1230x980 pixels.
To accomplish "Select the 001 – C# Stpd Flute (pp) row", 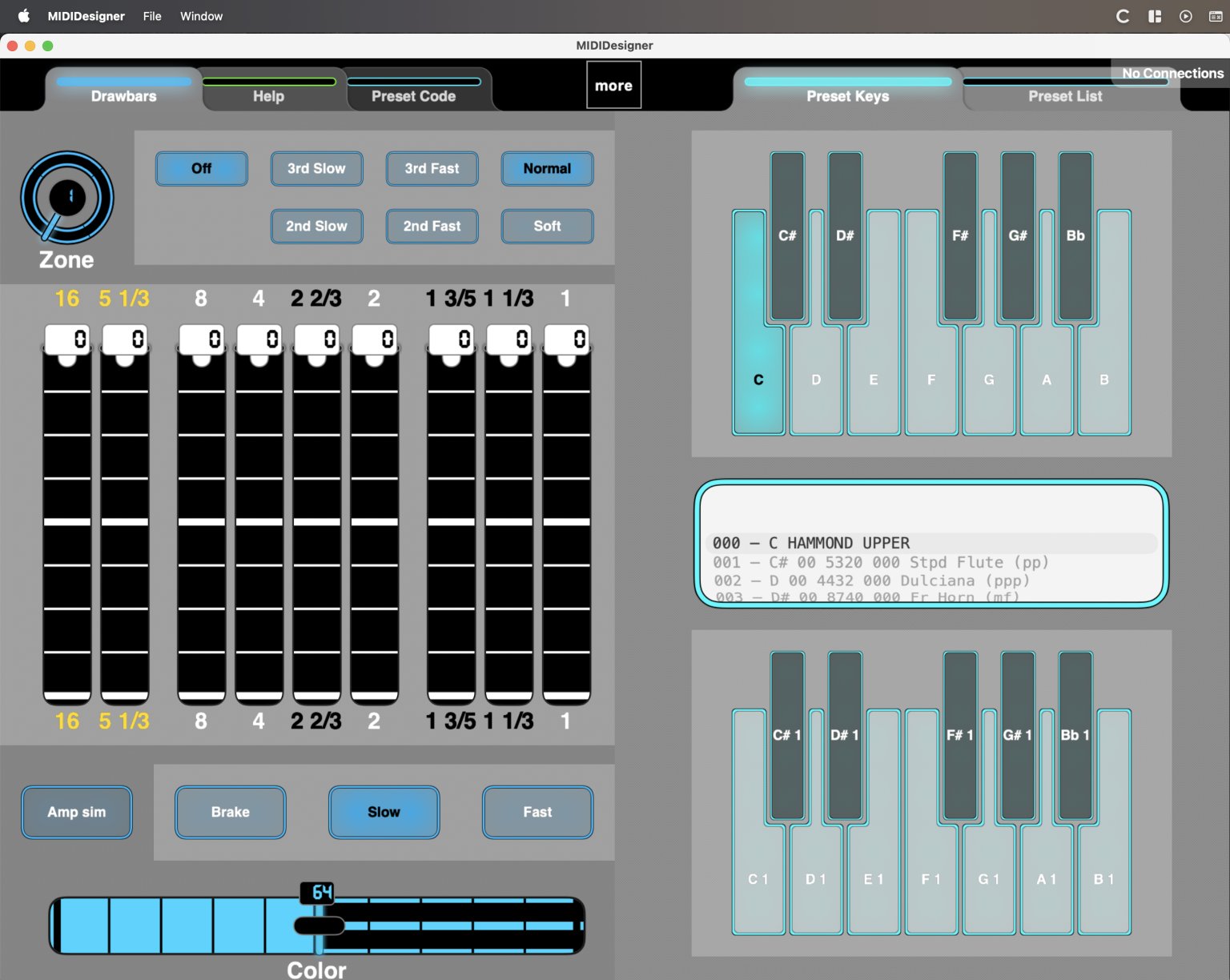I will coord(931,562).
